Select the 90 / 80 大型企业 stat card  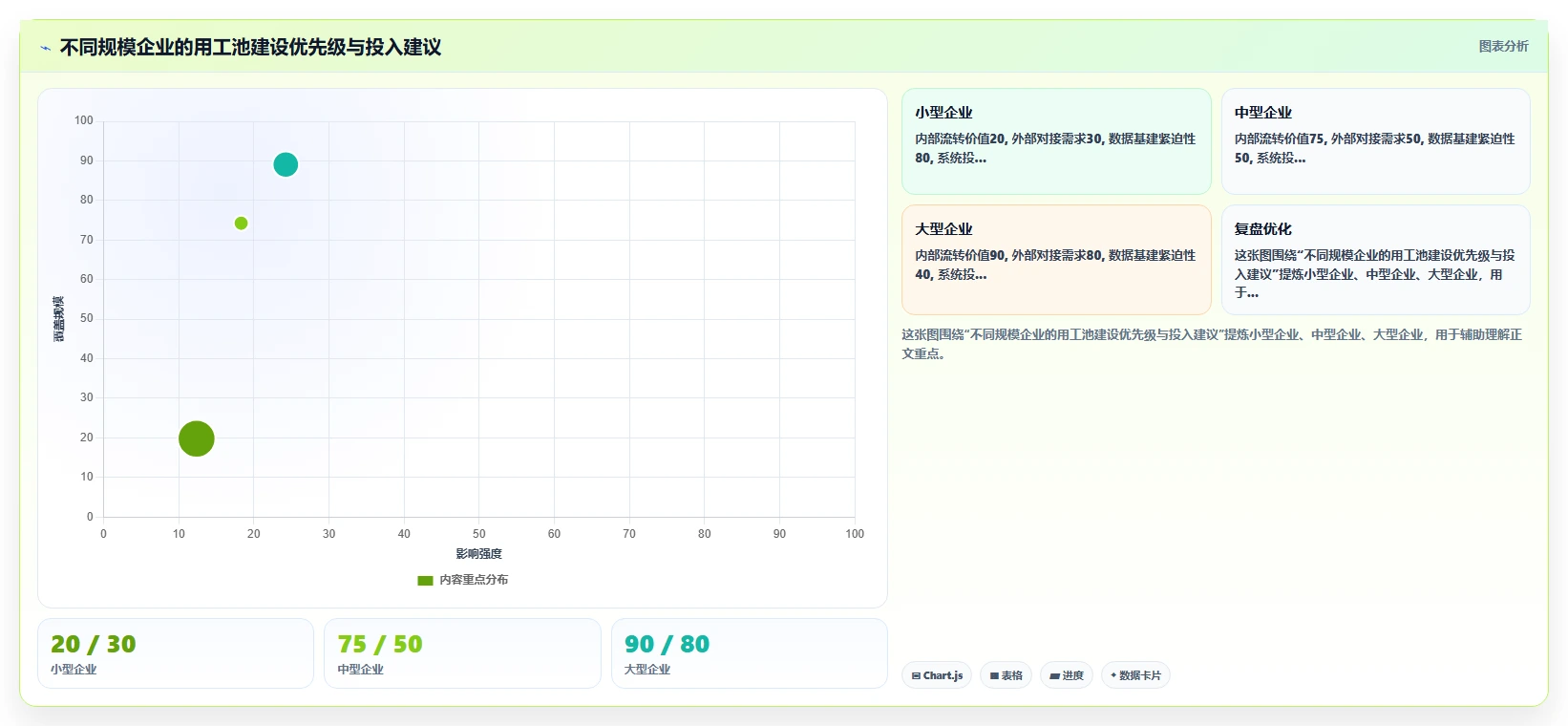point(750,653)
